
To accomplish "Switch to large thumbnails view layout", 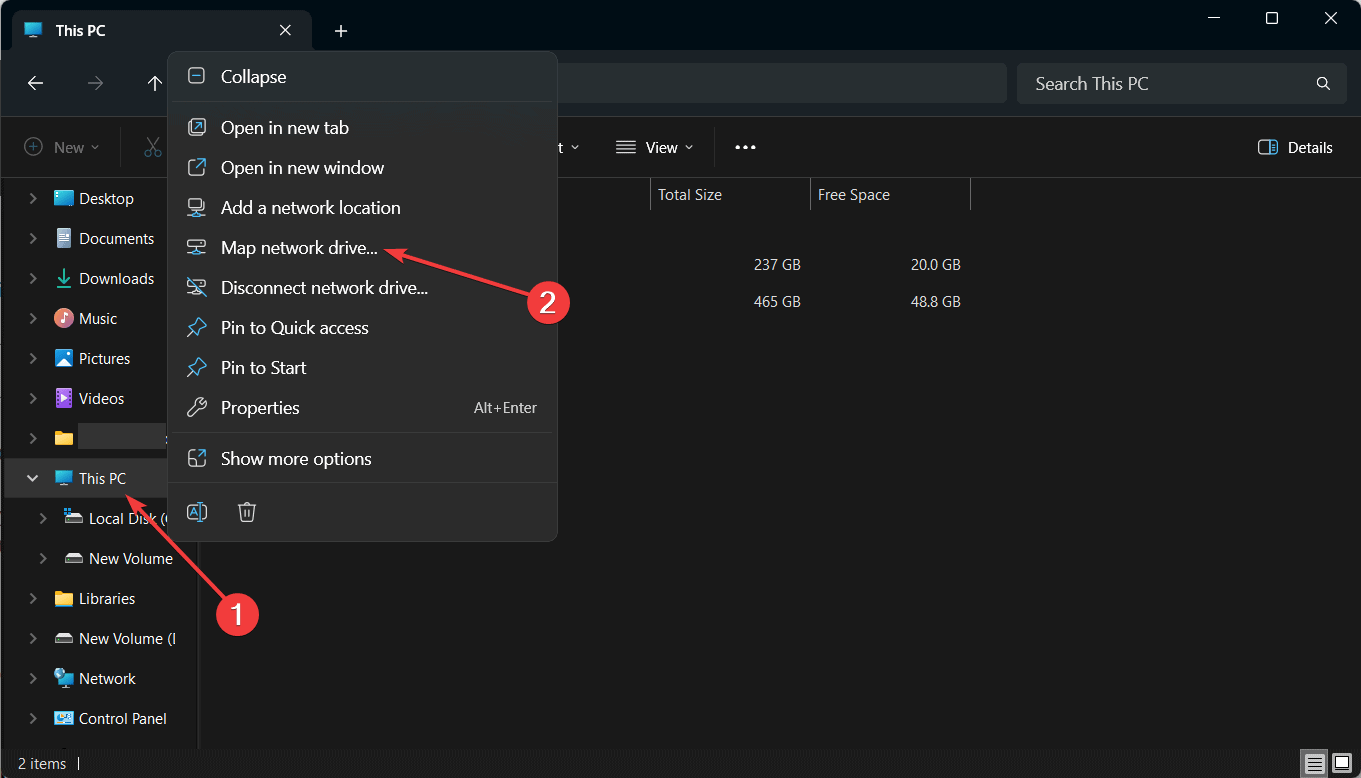I will [x=1341, y=764].
